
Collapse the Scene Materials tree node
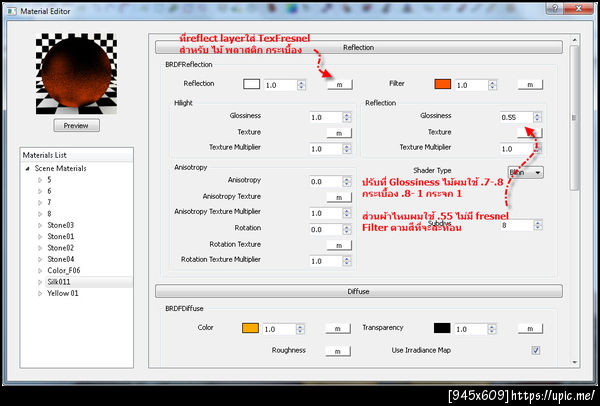tap(28, 168)
